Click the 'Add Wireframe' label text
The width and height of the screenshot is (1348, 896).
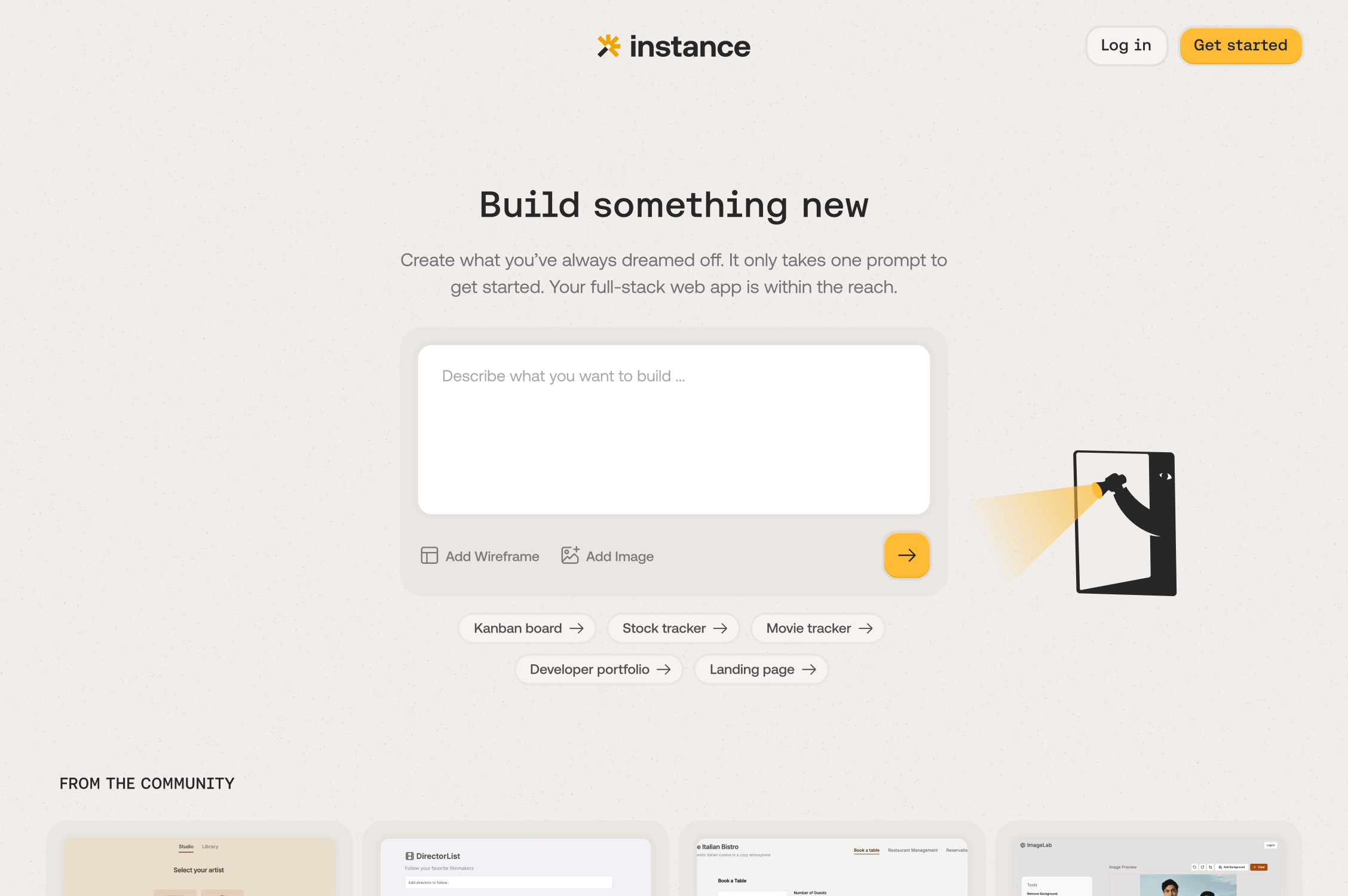[492, 557]
